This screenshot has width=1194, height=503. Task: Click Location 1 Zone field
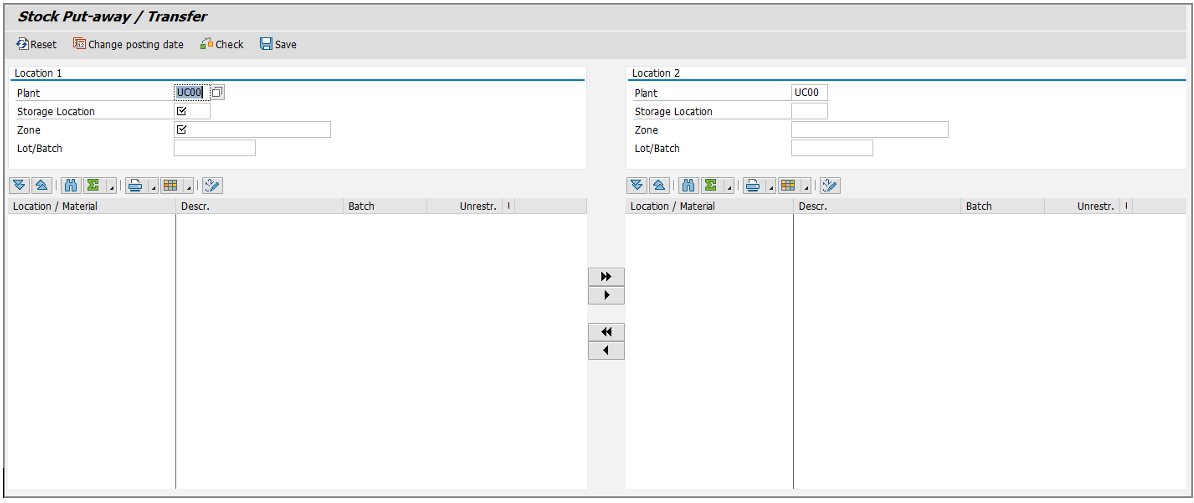pos(252,129)
